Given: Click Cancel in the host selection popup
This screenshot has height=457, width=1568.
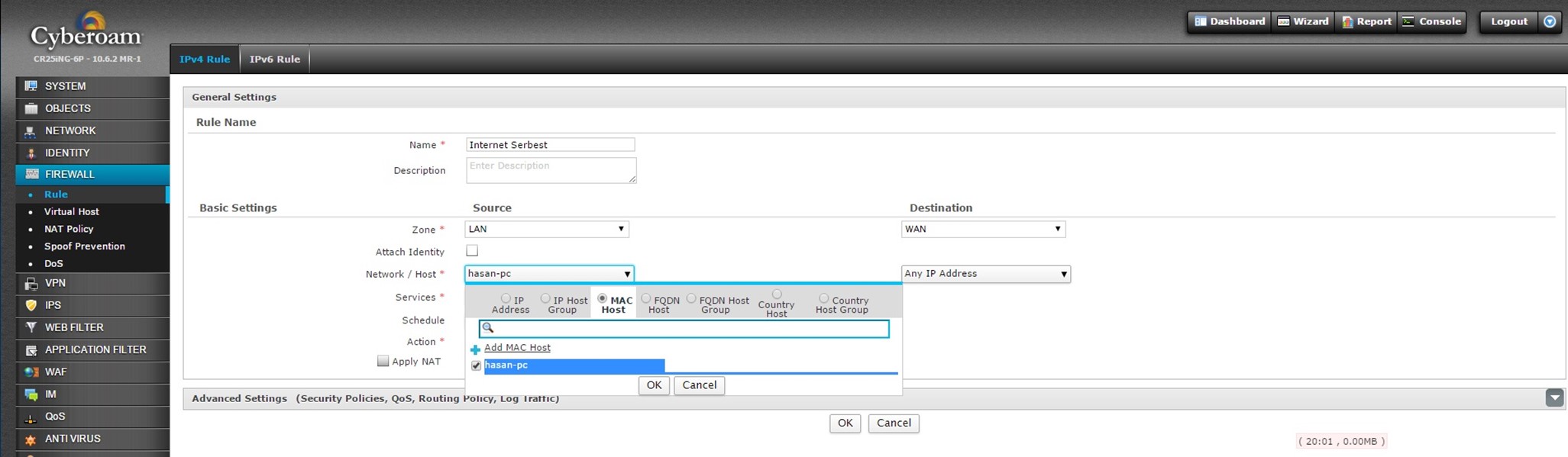Looking at the screenshot, I should [x=699, y=385].
